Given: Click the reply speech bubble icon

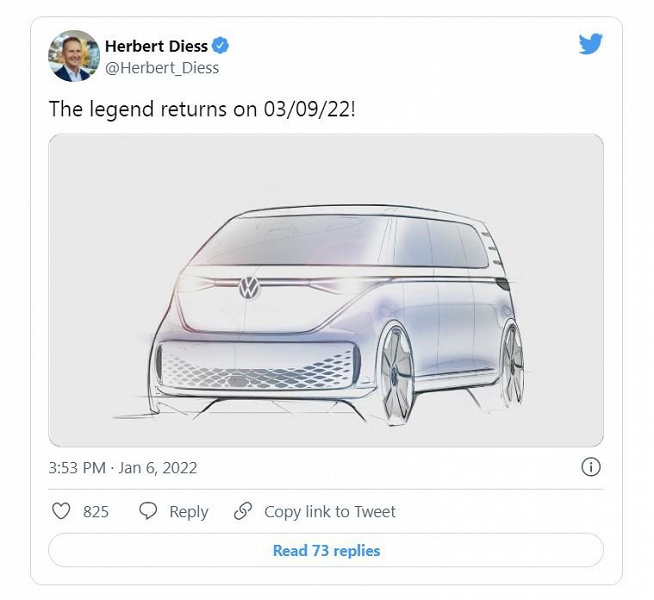Looking at the screenshot, I should tap(148, 511).
